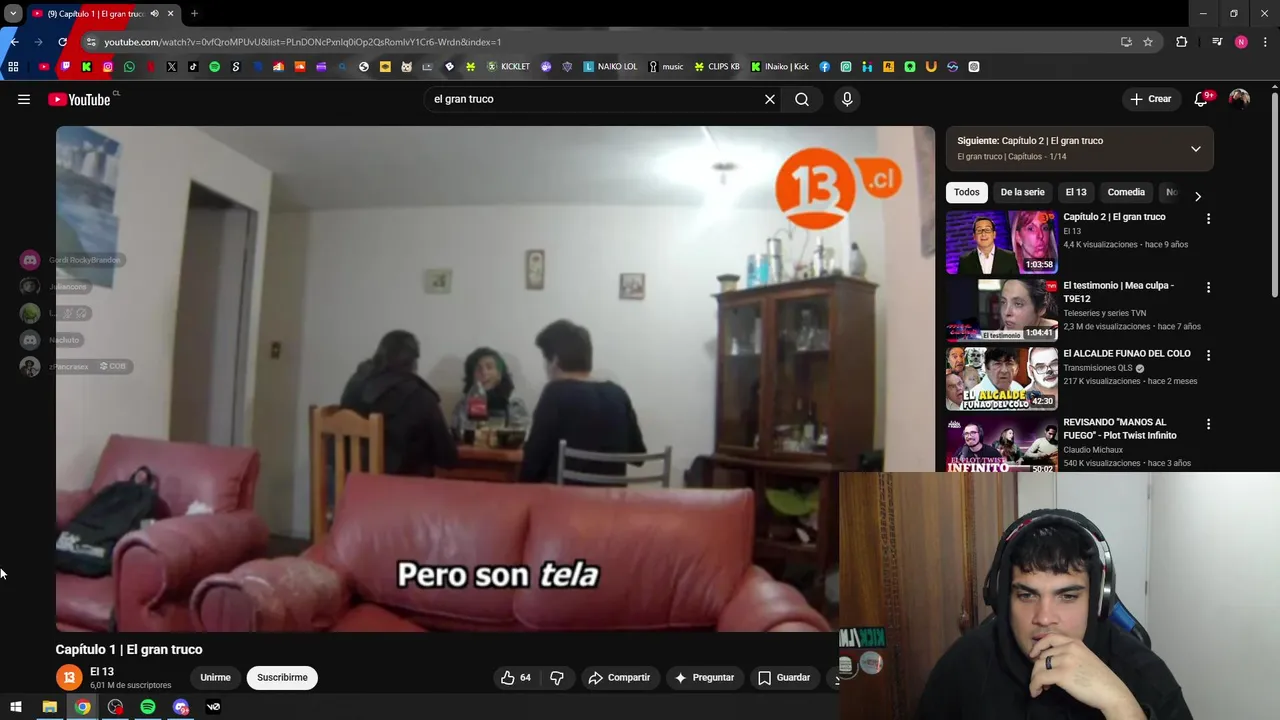Reload the page in Chrome
The height and width of the screenshot is (720, 1280).
pyautogui.click(x=62, y=42)
